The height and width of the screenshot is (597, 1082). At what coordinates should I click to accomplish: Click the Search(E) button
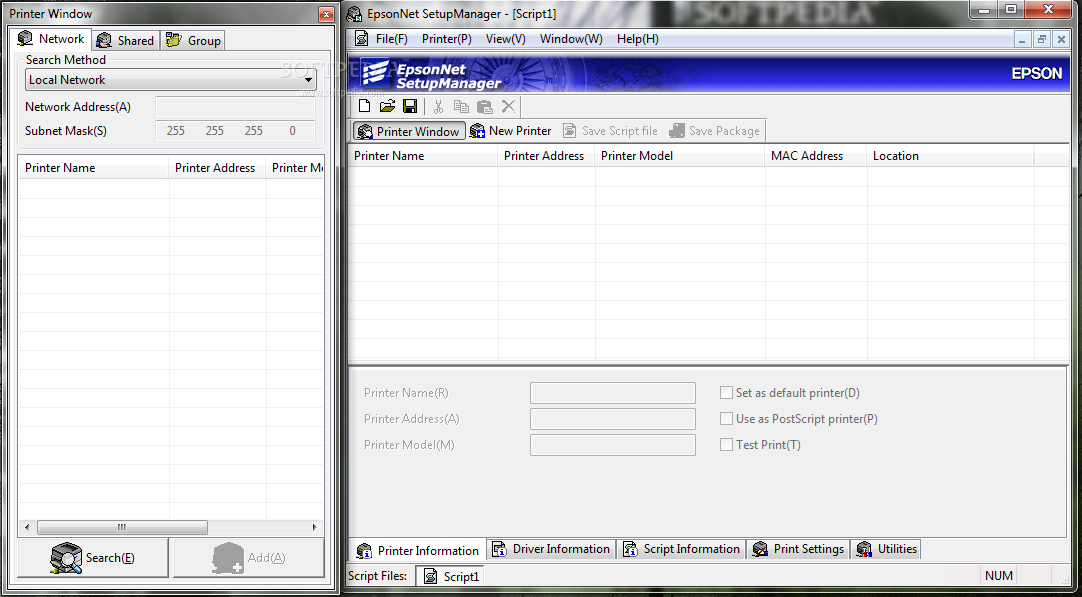tap(93, 558)
